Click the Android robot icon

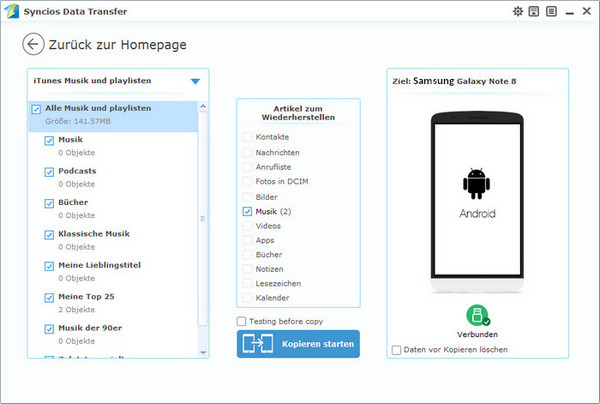pos(476,183)
